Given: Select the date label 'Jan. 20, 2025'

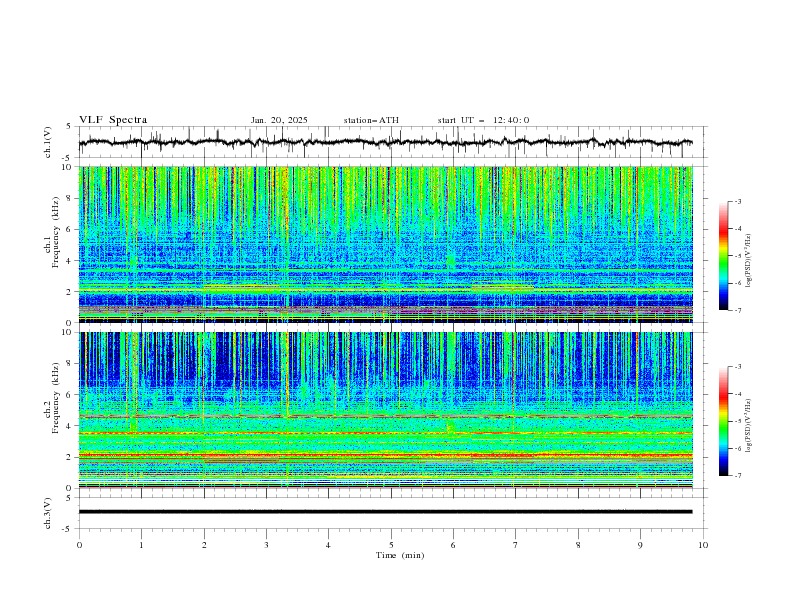Looking at the screenshot, I should pyautogui.click(x=279, y=120).
